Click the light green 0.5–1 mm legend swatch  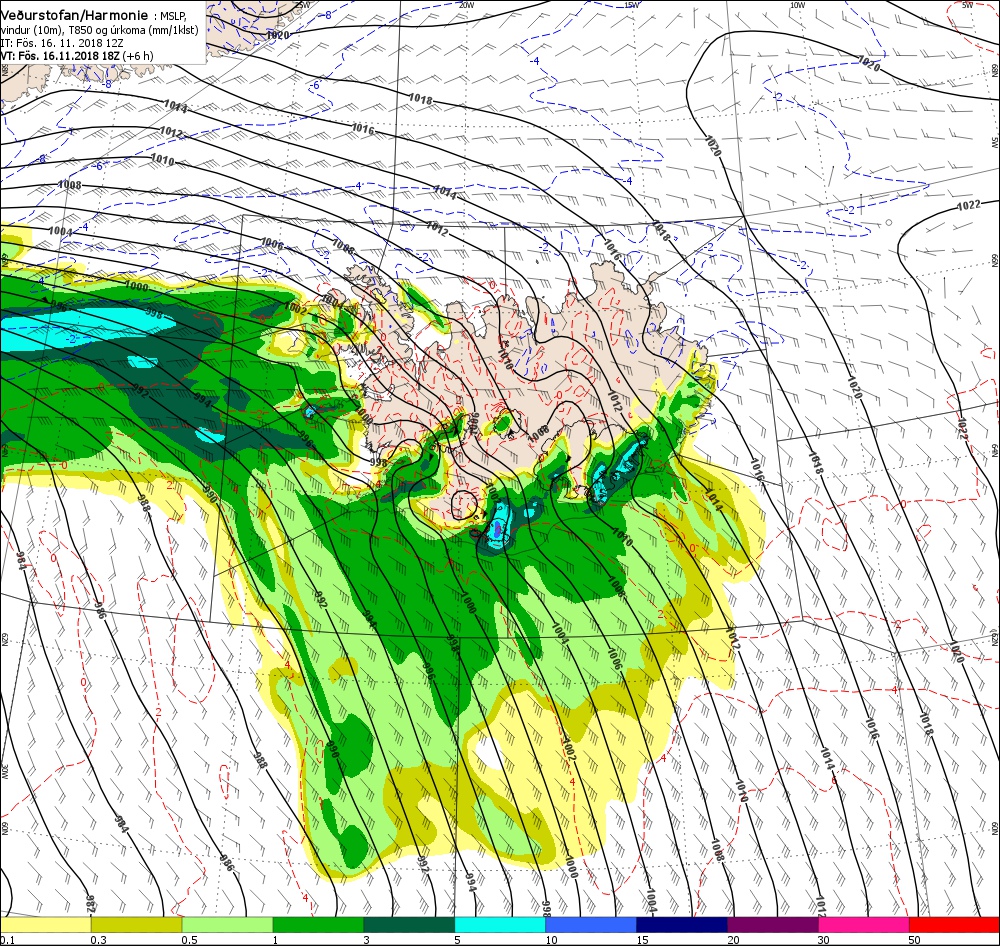[x=227, y=925]
